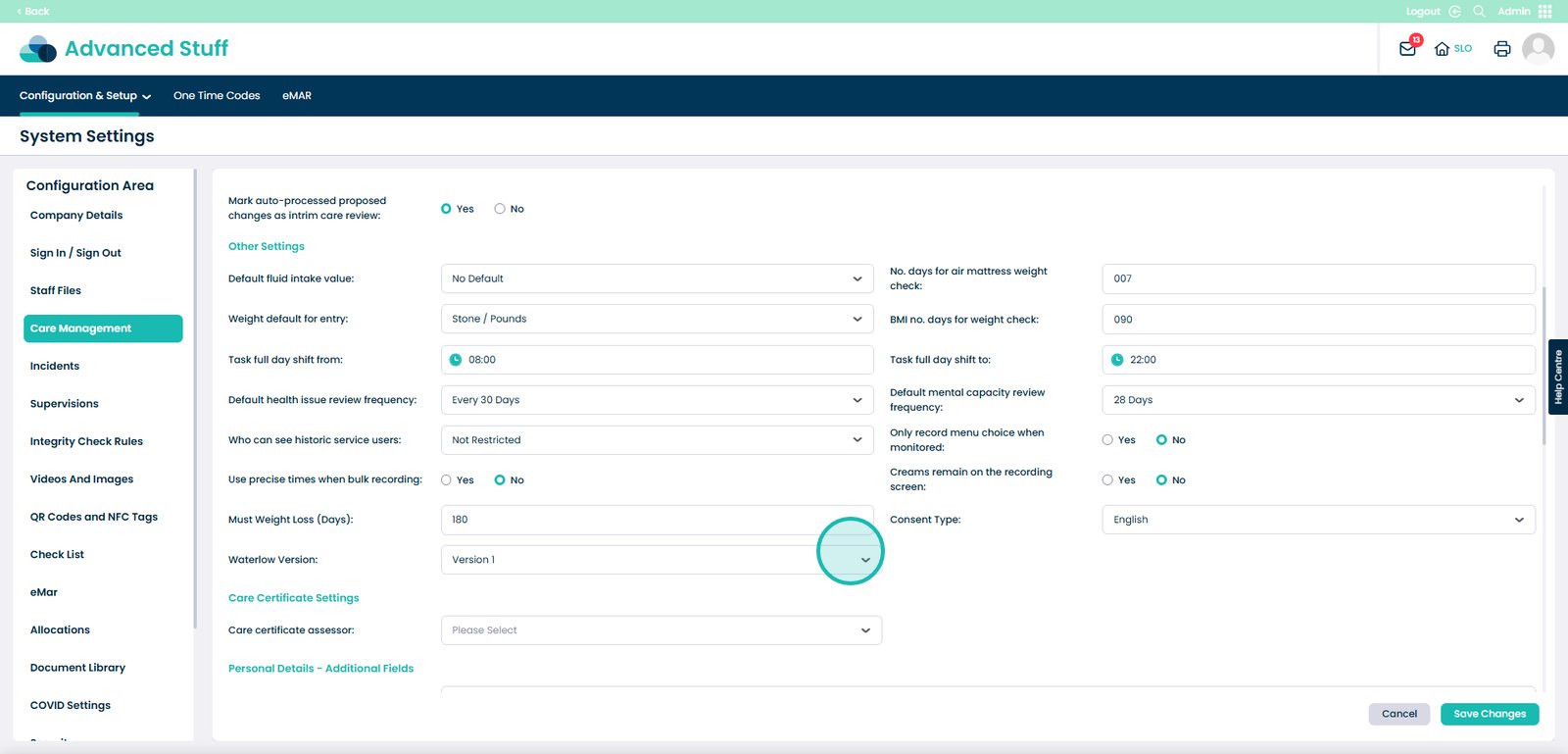Go to the eMAR menu item
This screenshot has height=754, width=1568.
(x=297, y=96)
